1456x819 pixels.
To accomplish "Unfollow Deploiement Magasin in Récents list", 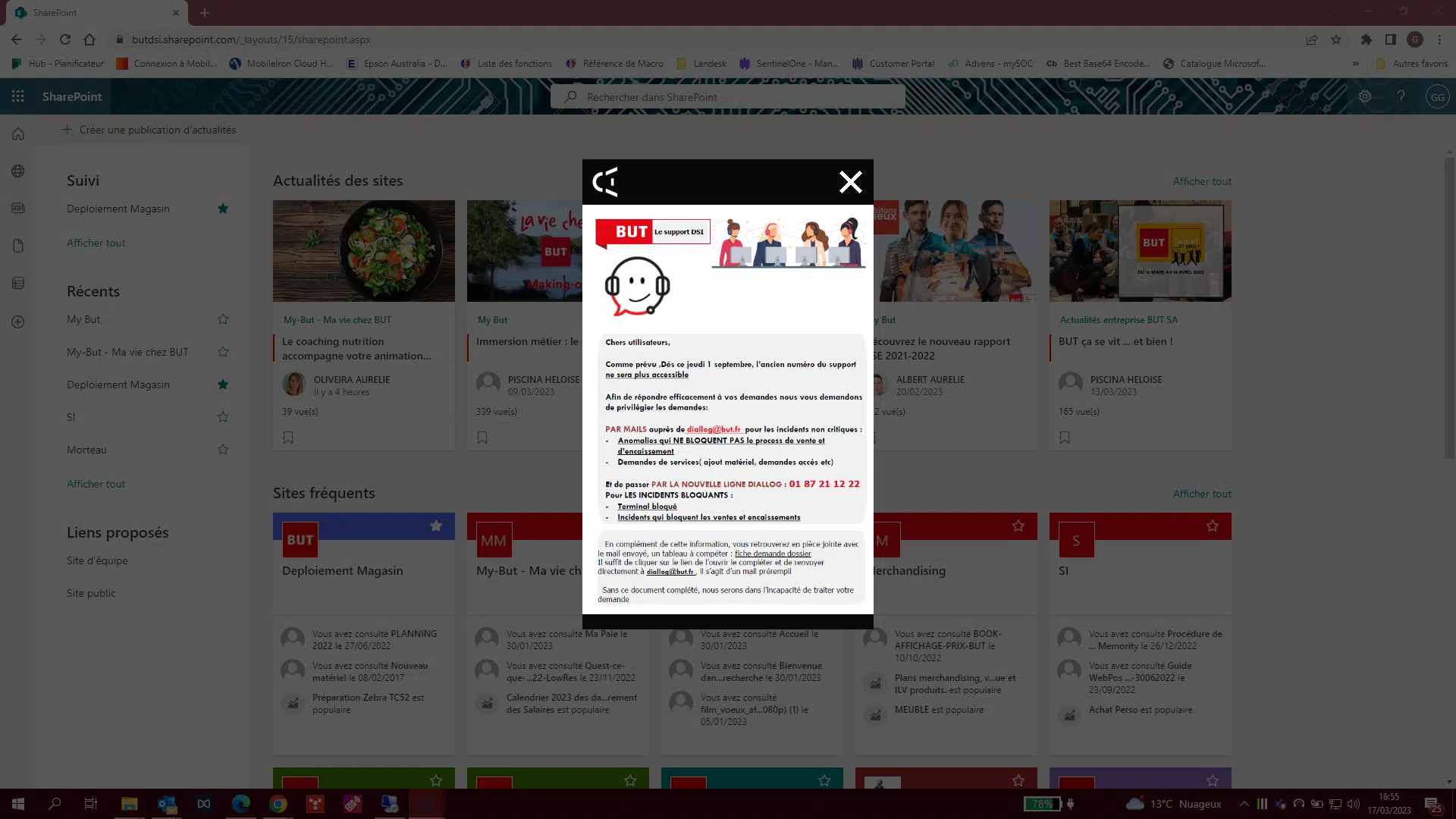I will [x=223, y=384].
